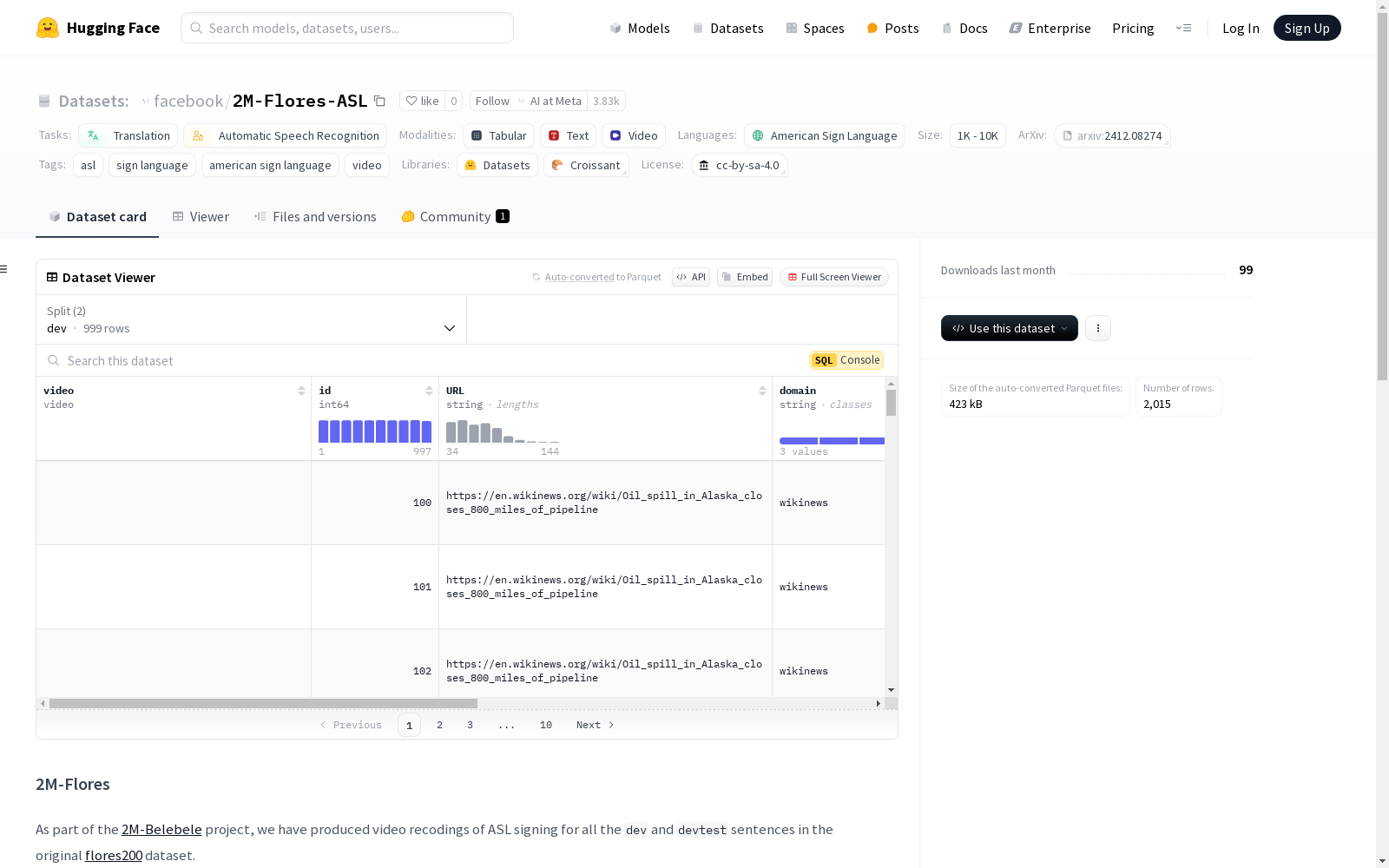Open the 2M-Belebele link
Image resolution: width=1389 pixels, height=868 pixels.
tap(161, 829)
